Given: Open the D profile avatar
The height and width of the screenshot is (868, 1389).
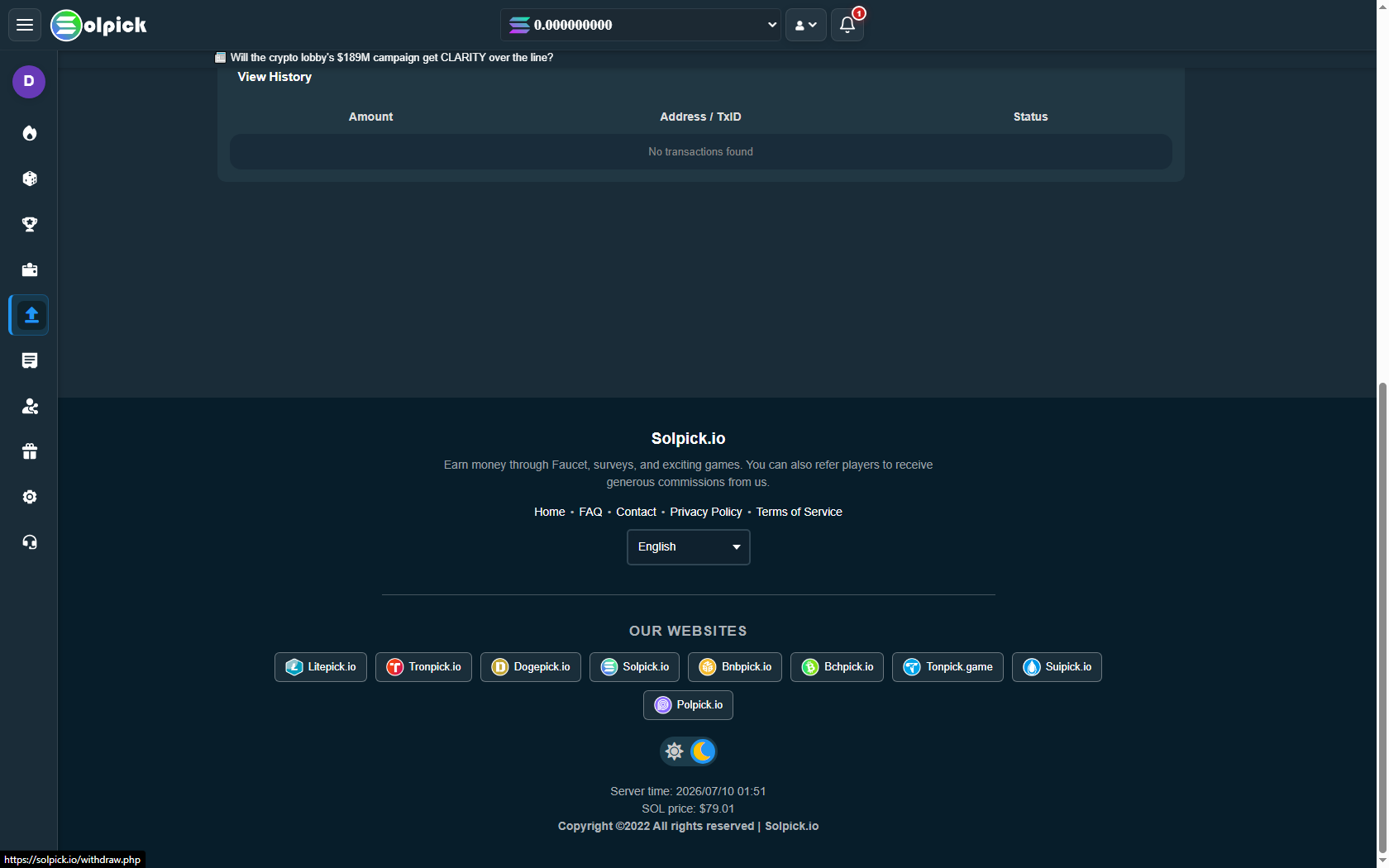Looking at the screenshot, I should click(x=29, y=82).
